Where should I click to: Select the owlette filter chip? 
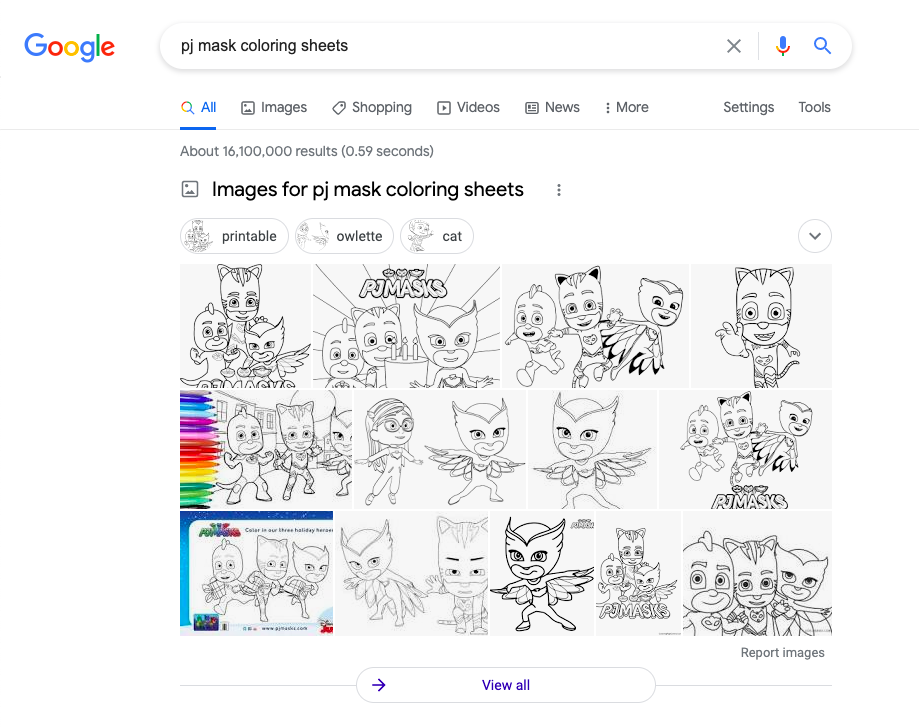tap(344, 236)
